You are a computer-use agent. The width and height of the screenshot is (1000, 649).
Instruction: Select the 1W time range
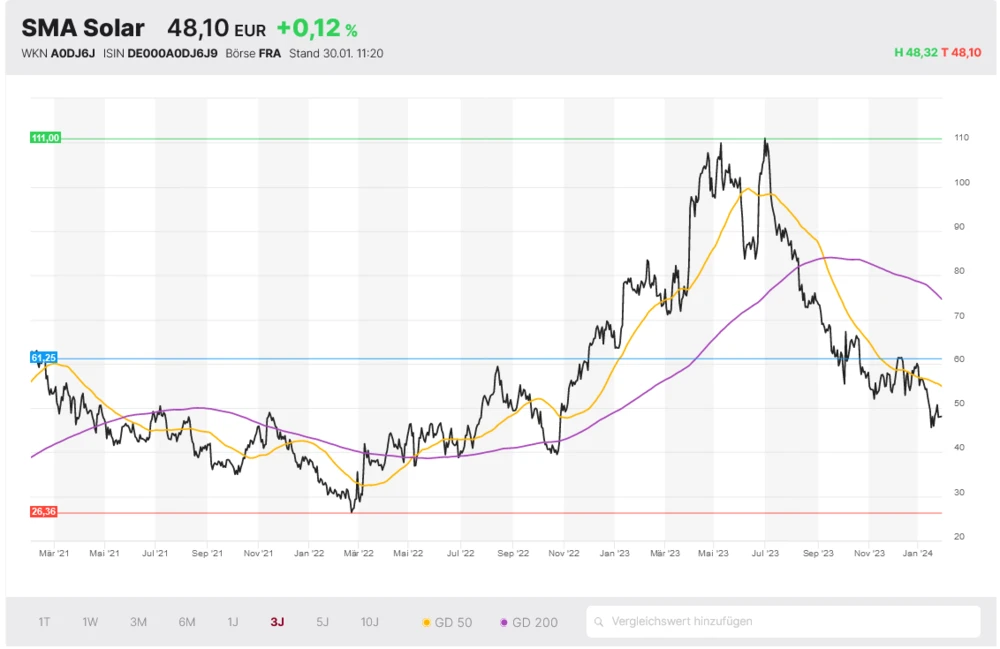coord(90,622)
